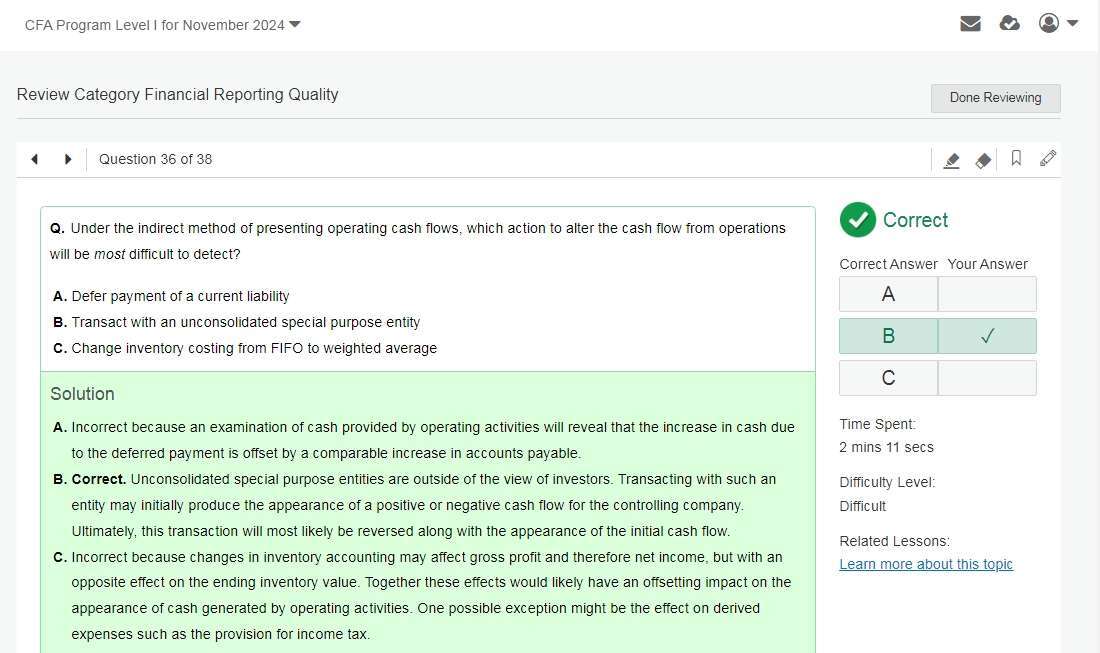The image size is (1100, 653).
Task: Open Learn more about this topic link
Action: (926, 564)
